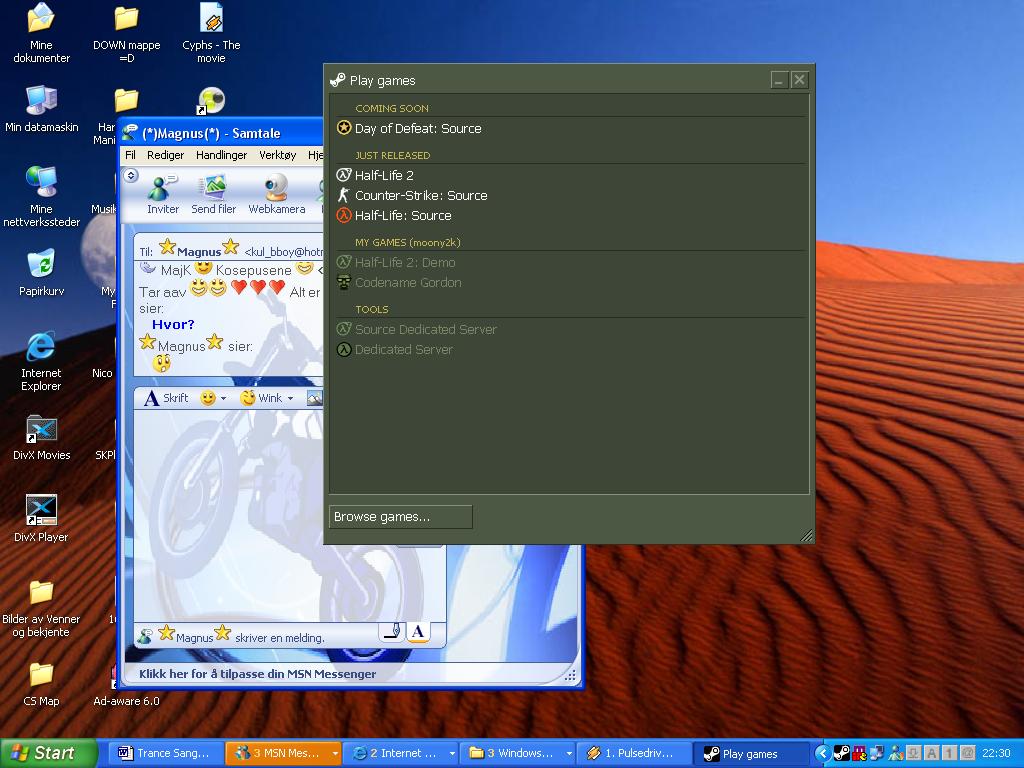
Task: Click MSN Messenger tray icon
Action: point(895,753)
